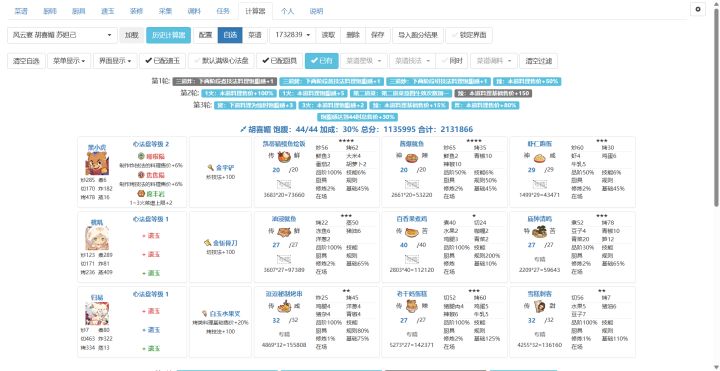Select the 配置 mode option

coord(205,35)
